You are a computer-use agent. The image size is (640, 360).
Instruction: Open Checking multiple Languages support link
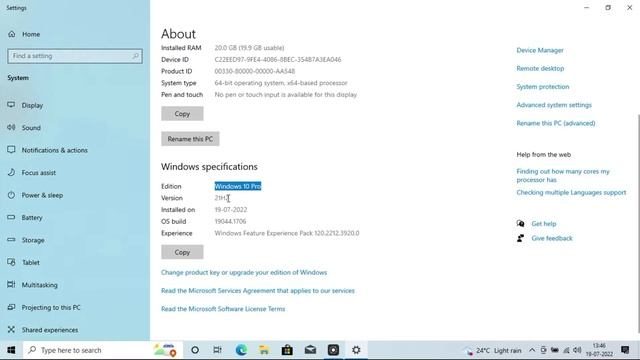[571, 192]
